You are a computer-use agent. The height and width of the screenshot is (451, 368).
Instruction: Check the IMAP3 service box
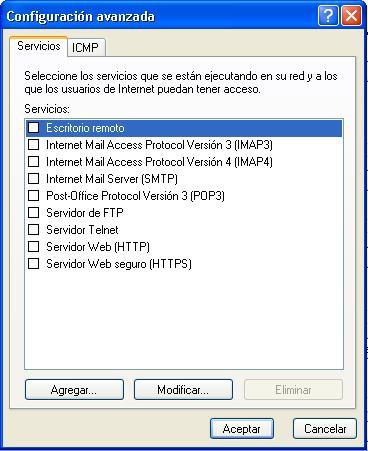click(x=33, y=144)
